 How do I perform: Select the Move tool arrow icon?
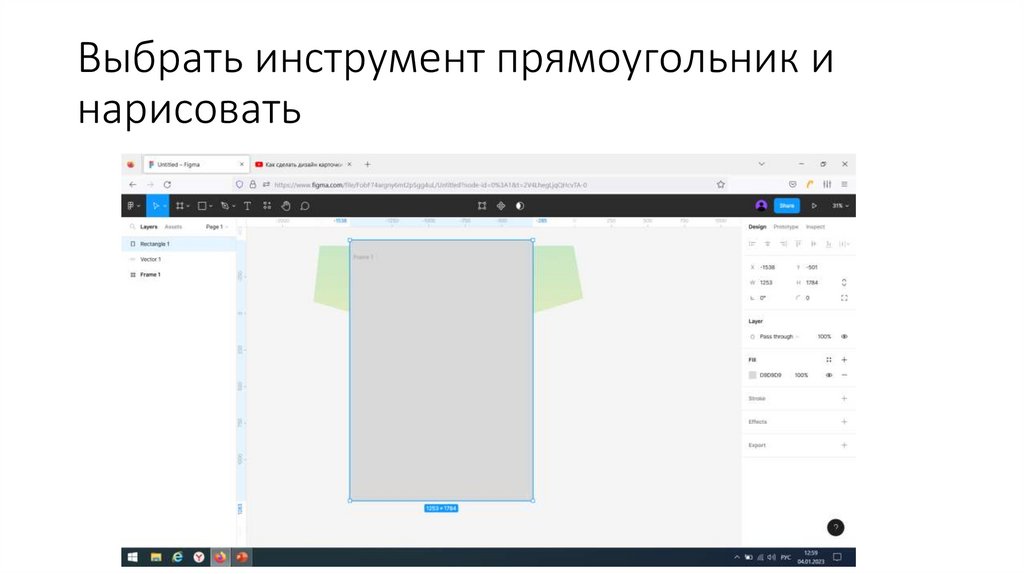click(155, 206)
